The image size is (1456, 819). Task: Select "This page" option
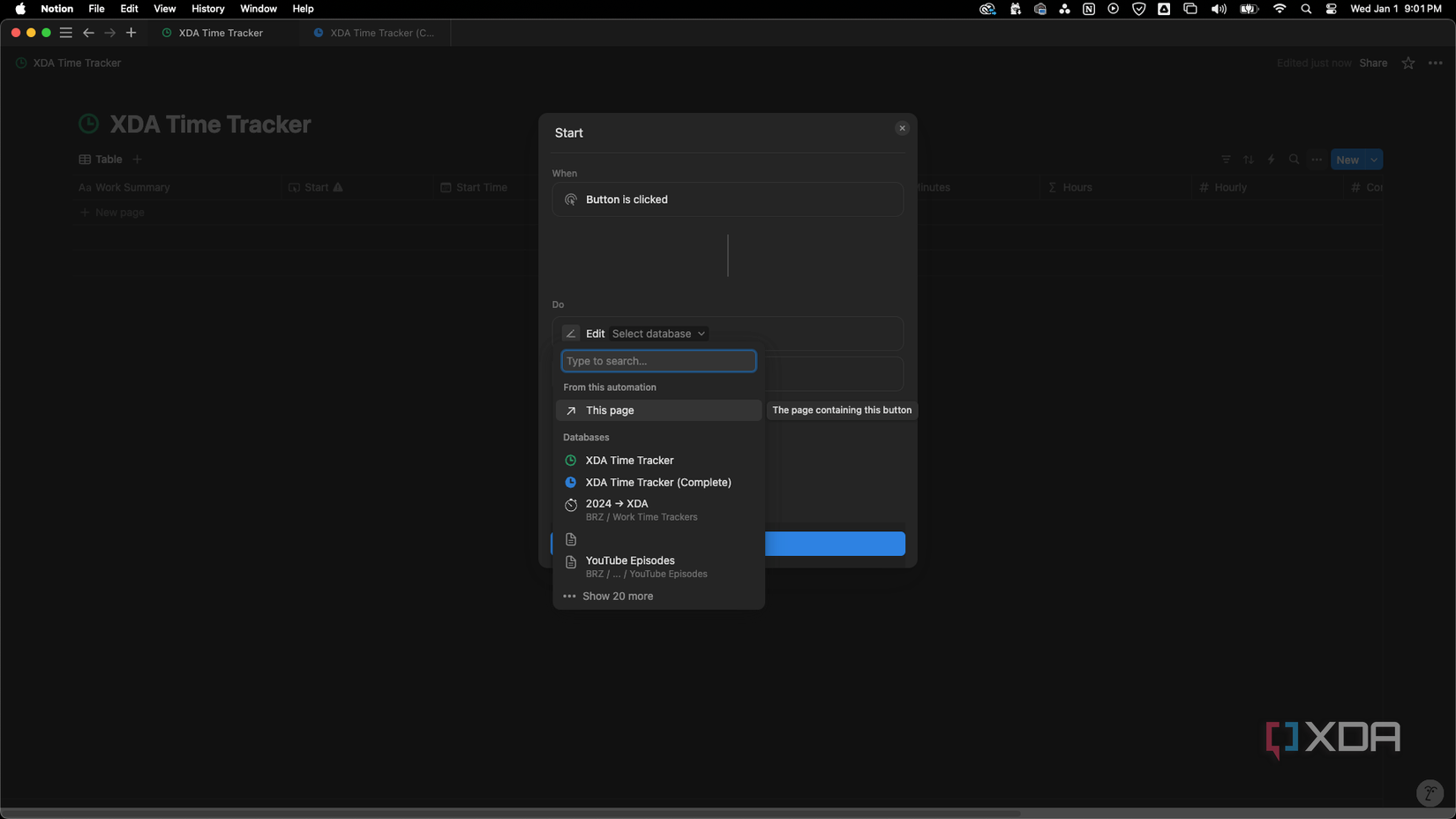click(x=658, y=410)
